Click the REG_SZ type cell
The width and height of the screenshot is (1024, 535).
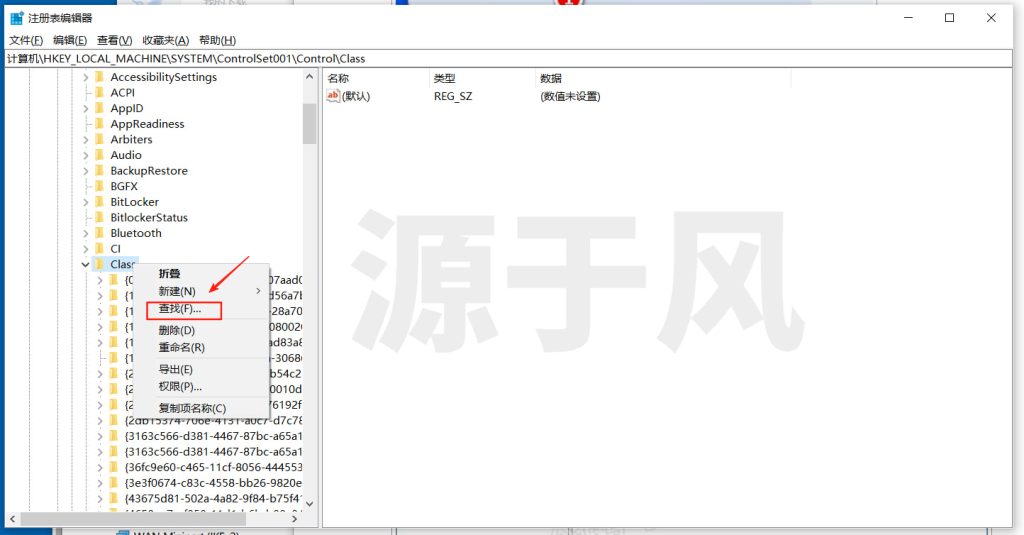pos(453,97)
